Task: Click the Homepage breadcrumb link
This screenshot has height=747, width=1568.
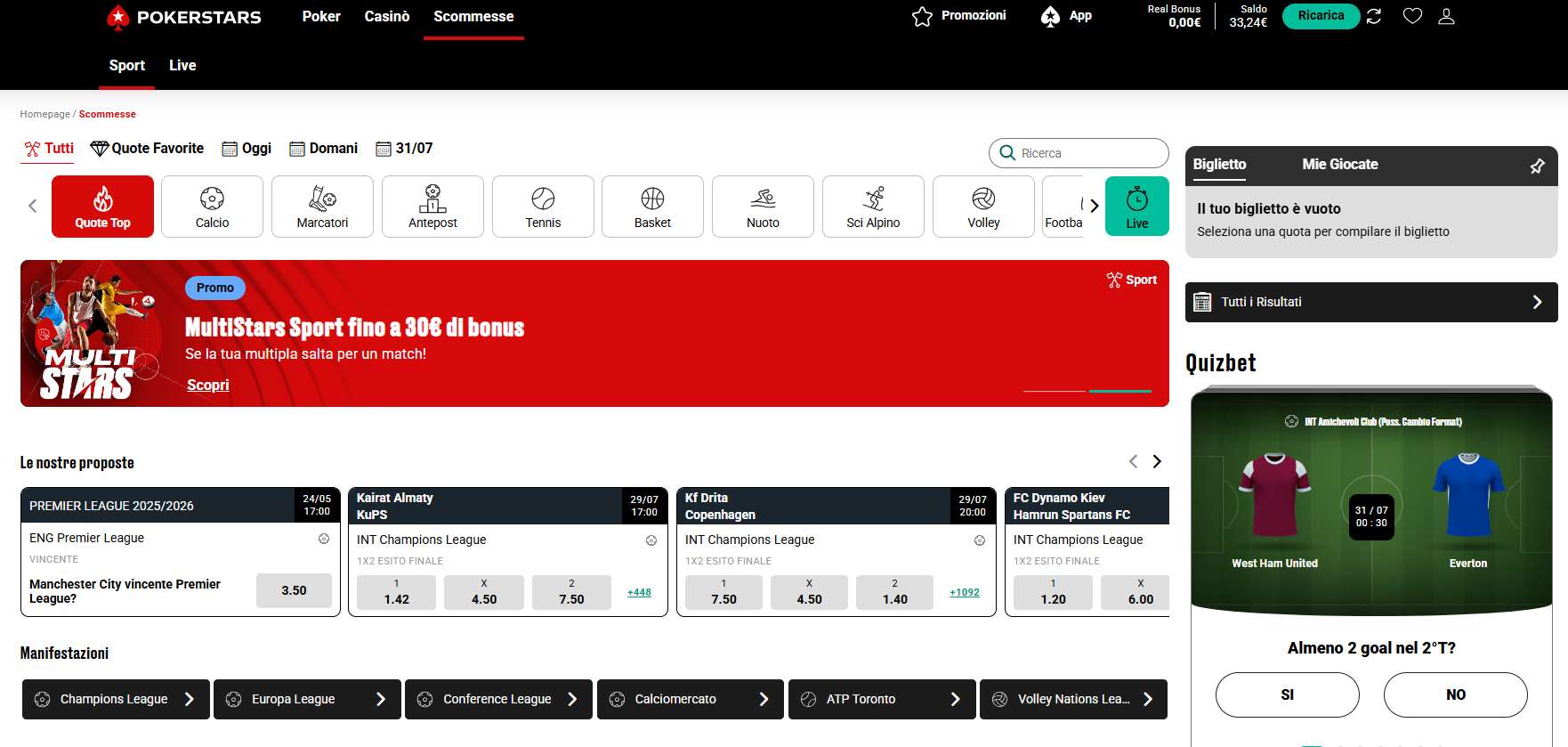Action: click(44, 114)
